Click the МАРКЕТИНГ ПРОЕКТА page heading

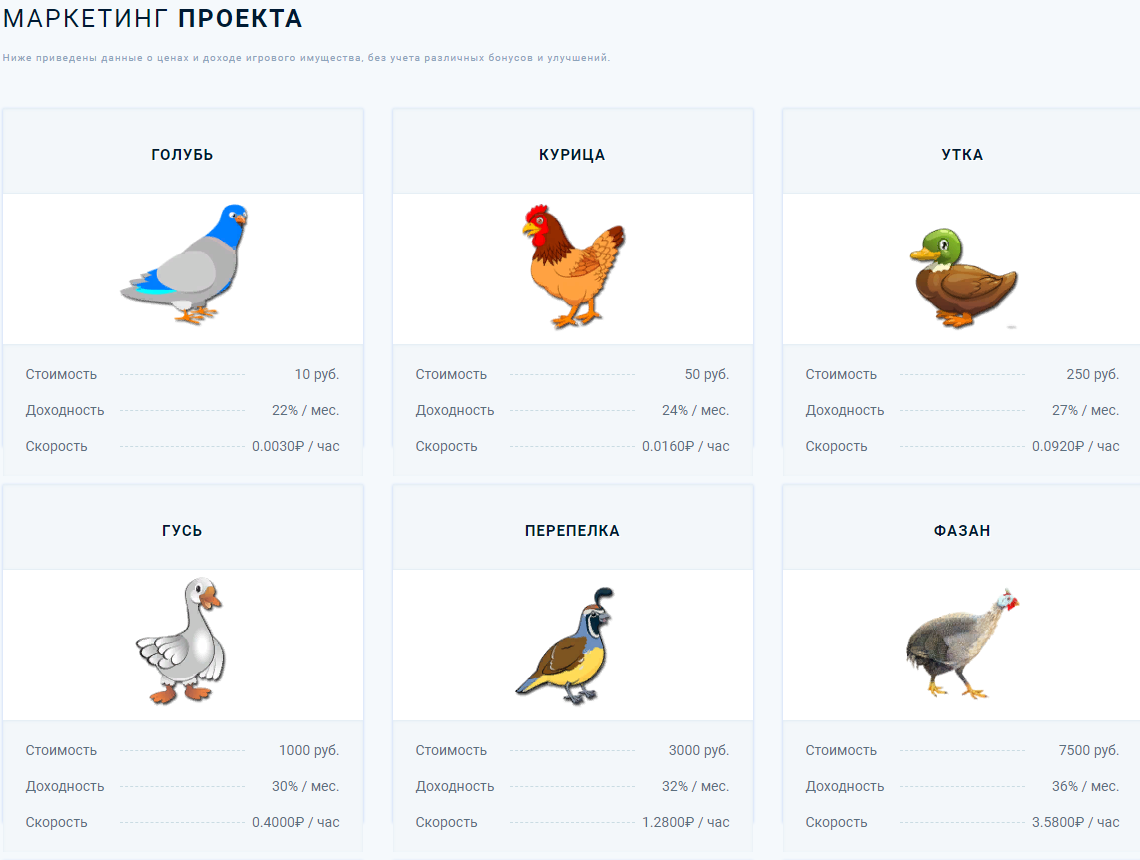point(153,18)
